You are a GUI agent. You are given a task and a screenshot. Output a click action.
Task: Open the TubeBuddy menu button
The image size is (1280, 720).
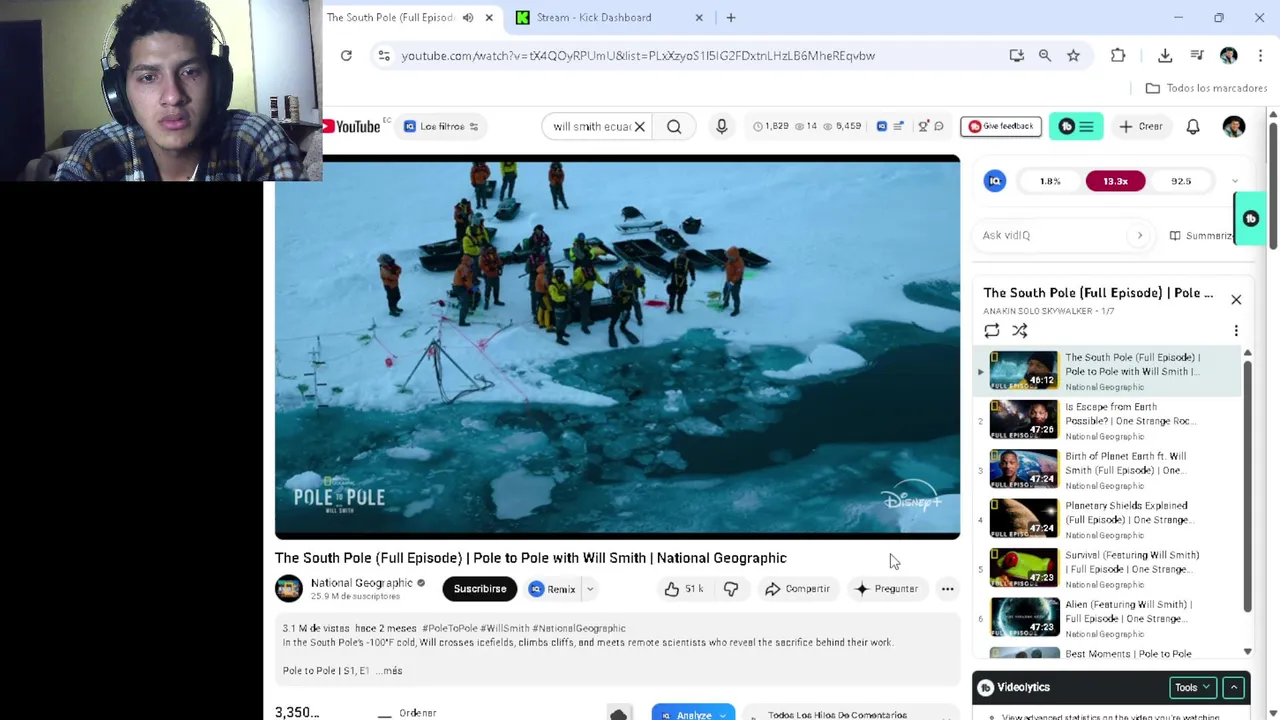[1076, 126]
